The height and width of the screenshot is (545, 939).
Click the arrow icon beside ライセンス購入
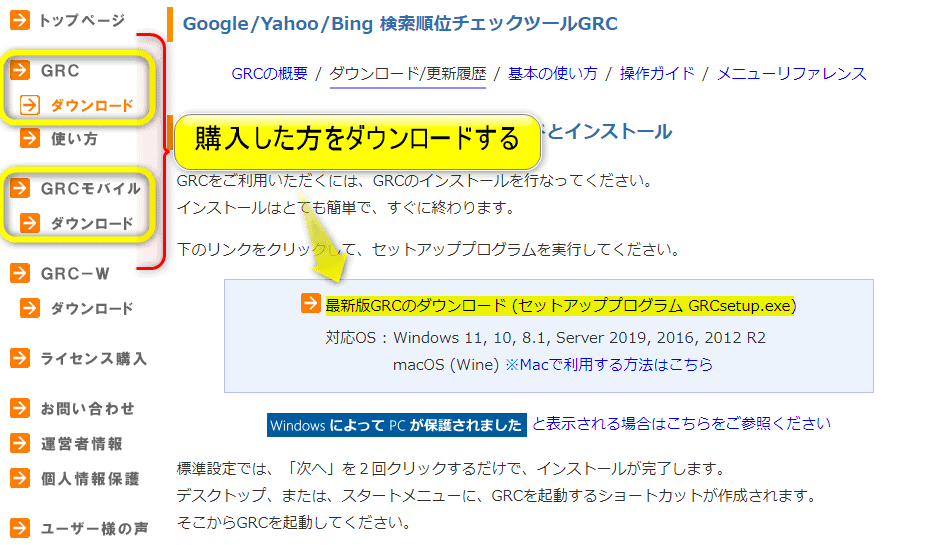coord(20,358)
